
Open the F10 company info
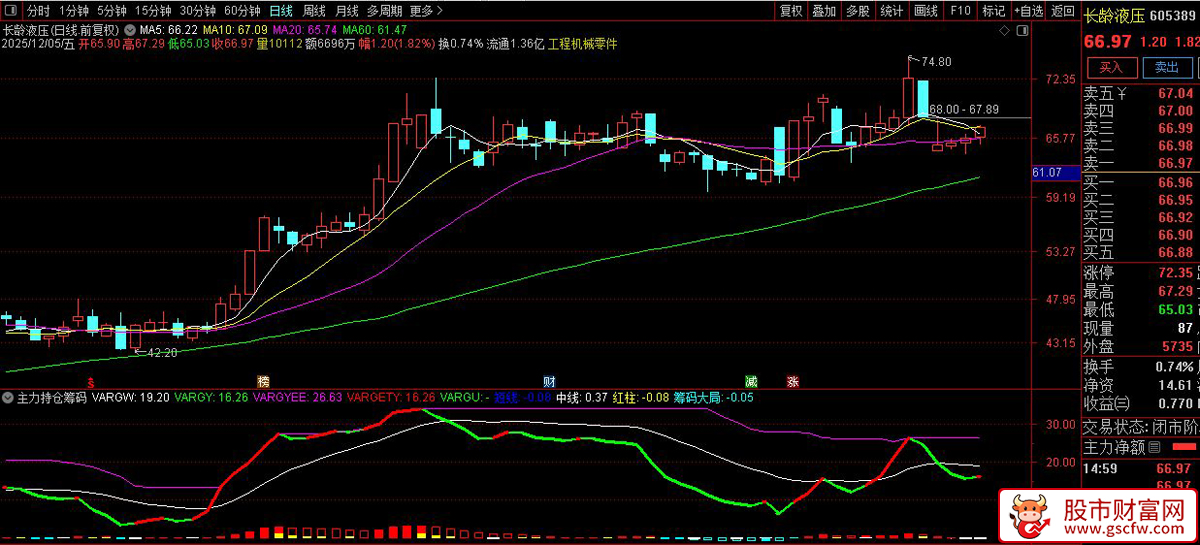coord(959,11)
